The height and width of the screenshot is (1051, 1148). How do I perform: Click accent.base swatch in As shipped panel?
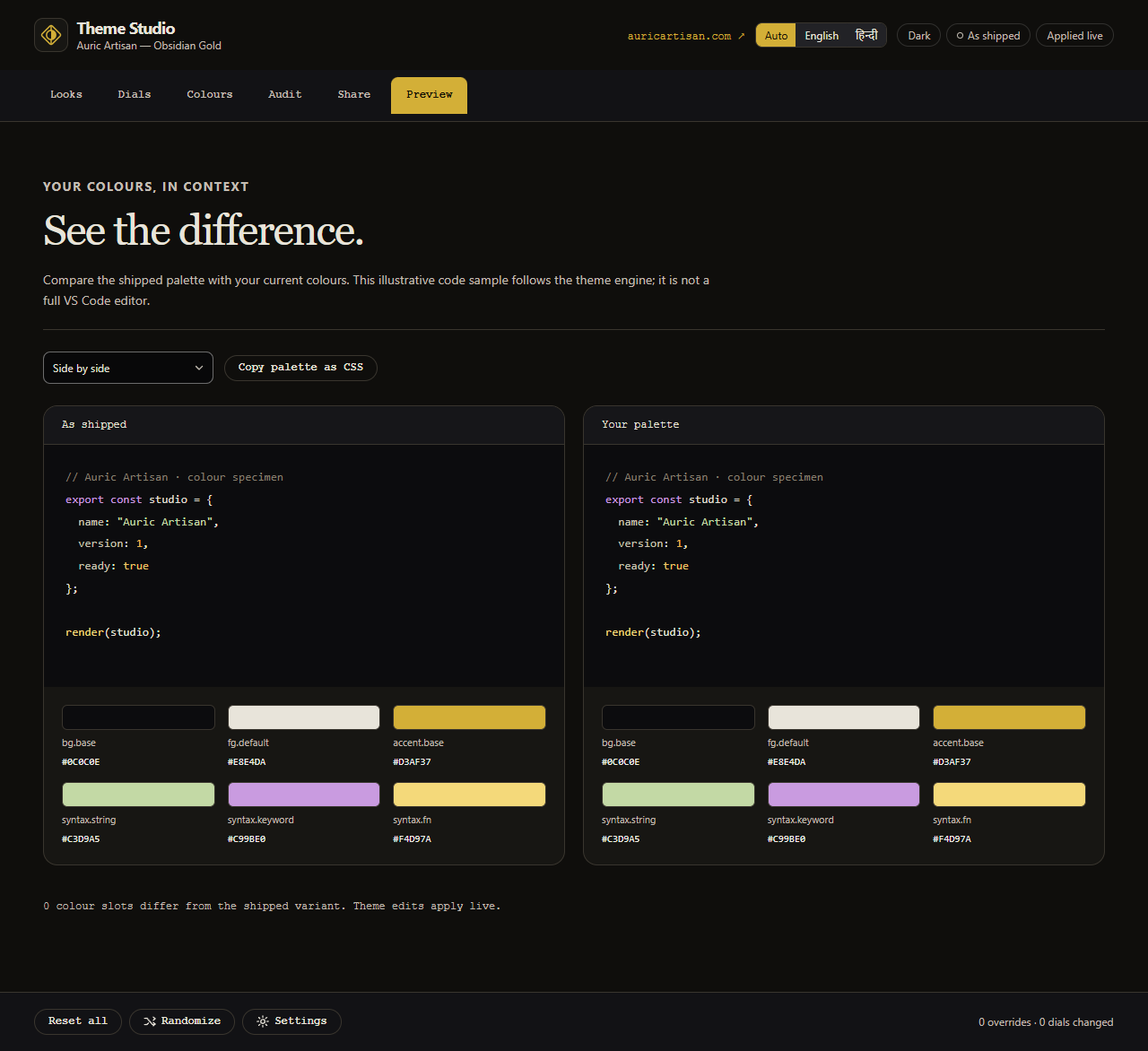469,717
